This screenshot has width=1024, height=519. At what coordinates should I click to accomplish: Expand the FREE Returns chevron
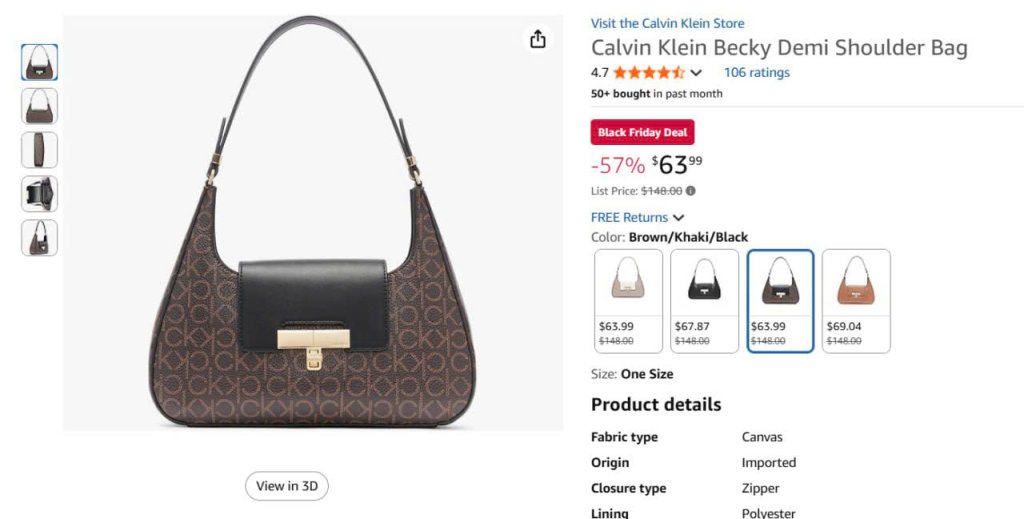[679, 218]
